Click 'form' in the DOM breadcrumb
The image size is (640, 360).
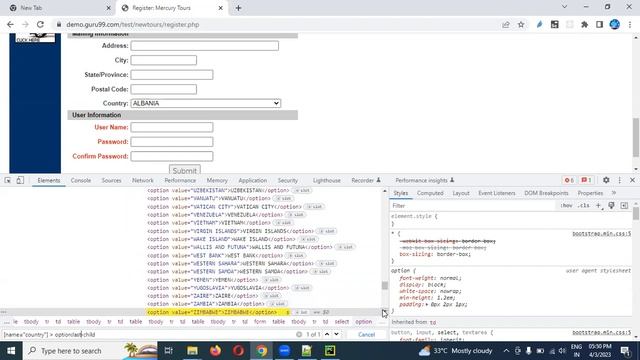[x=260, y=322]
